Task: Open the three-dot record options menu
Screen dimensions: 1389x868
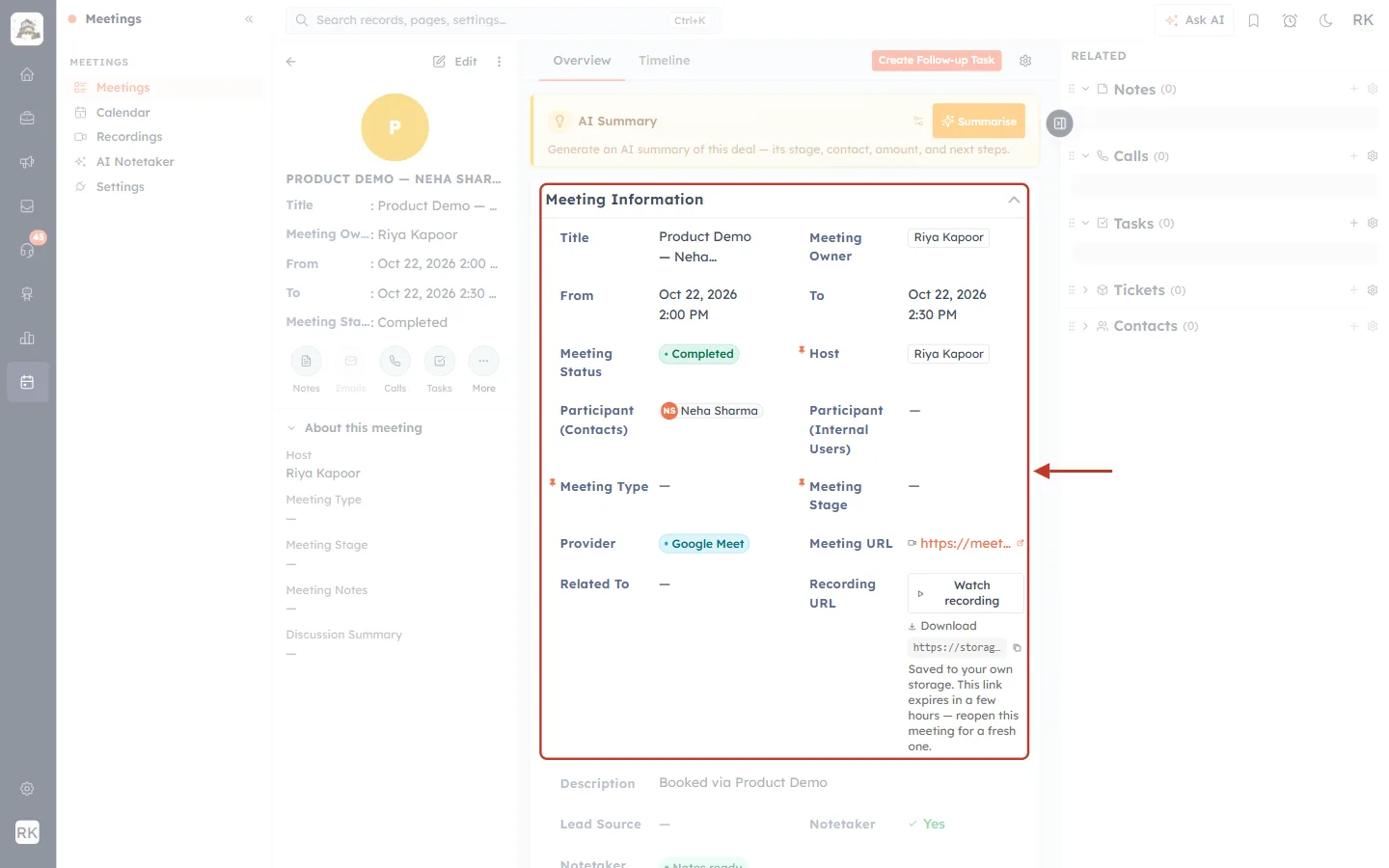Action: click(x=499, y=61)
